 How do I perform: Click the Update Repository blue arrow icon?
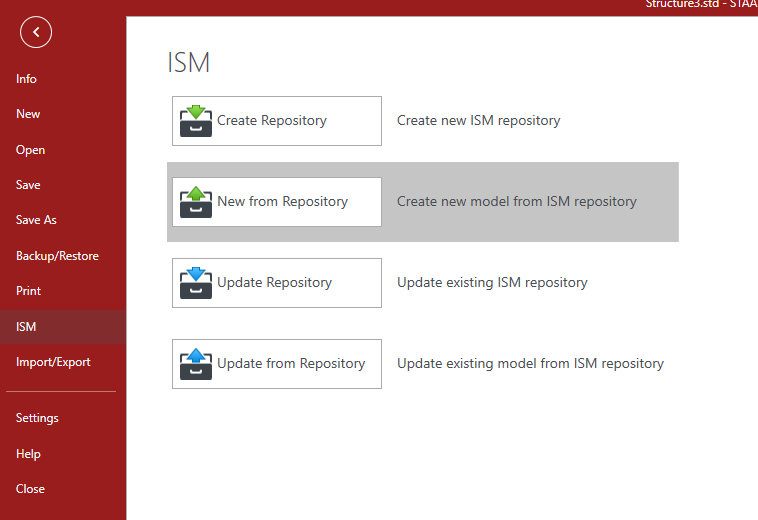(196, 275)
